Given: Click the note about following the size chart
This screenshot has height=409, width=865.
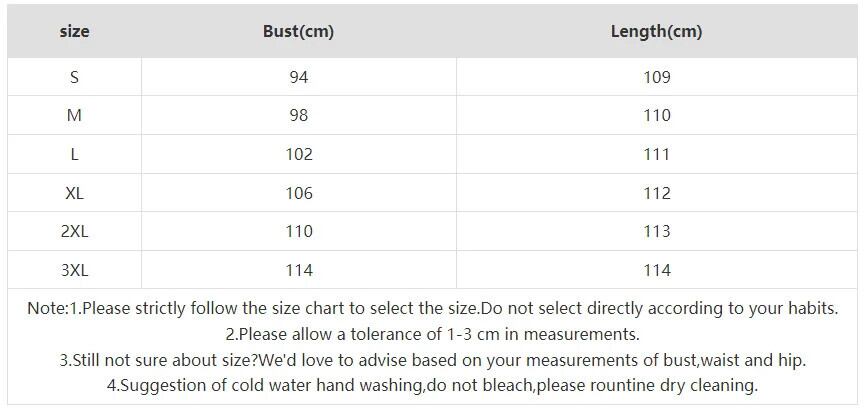Looking at the screenshot, I should click(x=432, y=309).
